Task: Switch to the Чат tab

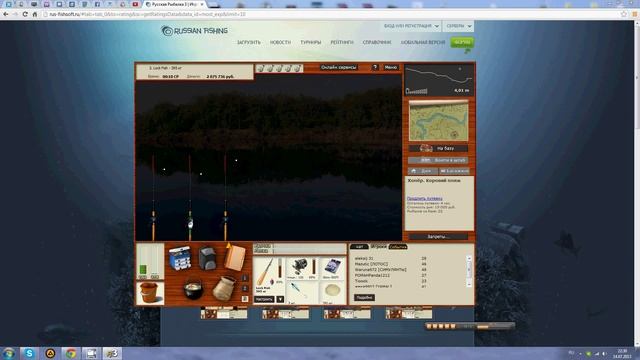Action: (x=359, y=247)
